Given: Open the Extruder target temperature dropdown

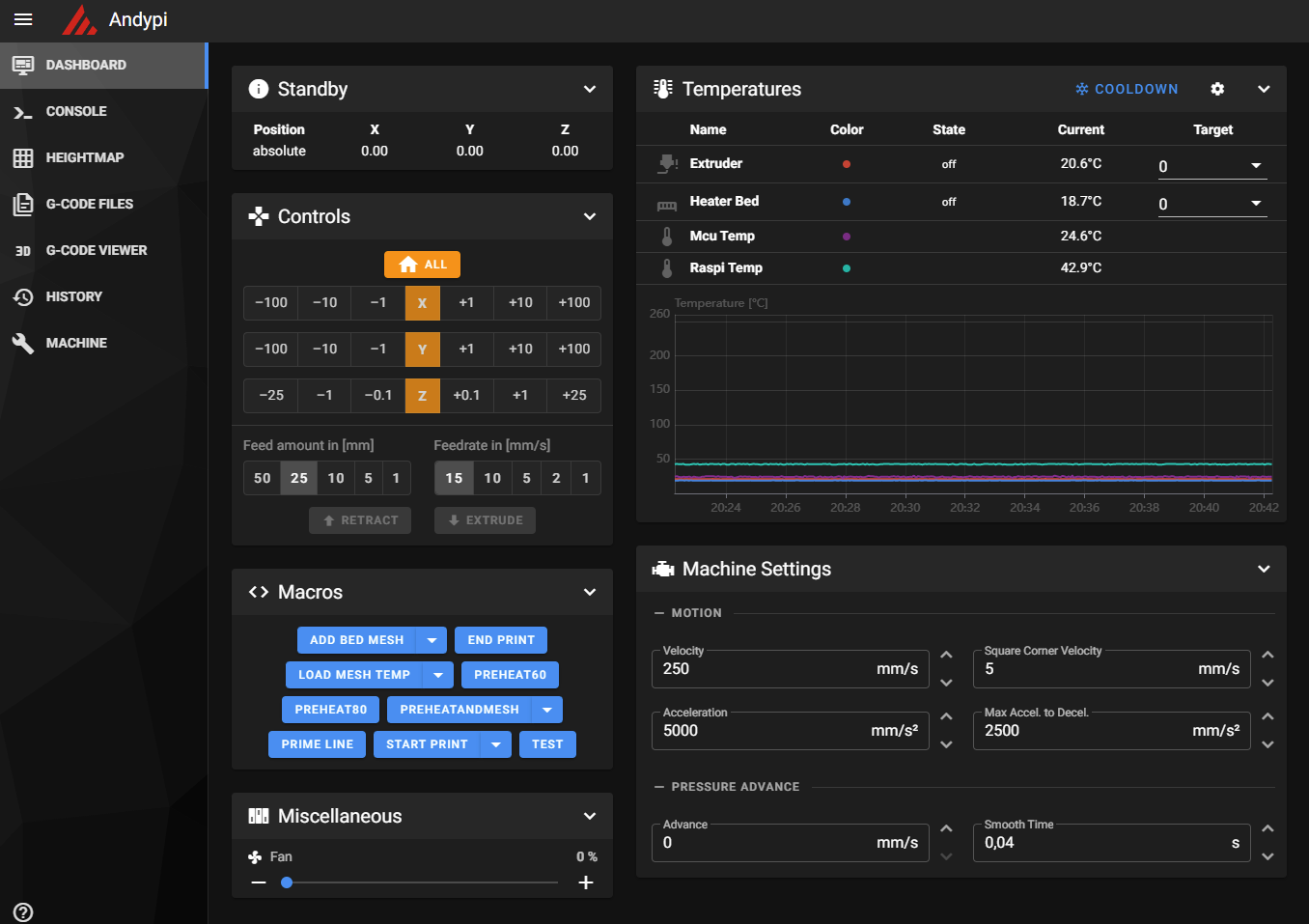Looking at the screenshot, I should pos(1256,166).
